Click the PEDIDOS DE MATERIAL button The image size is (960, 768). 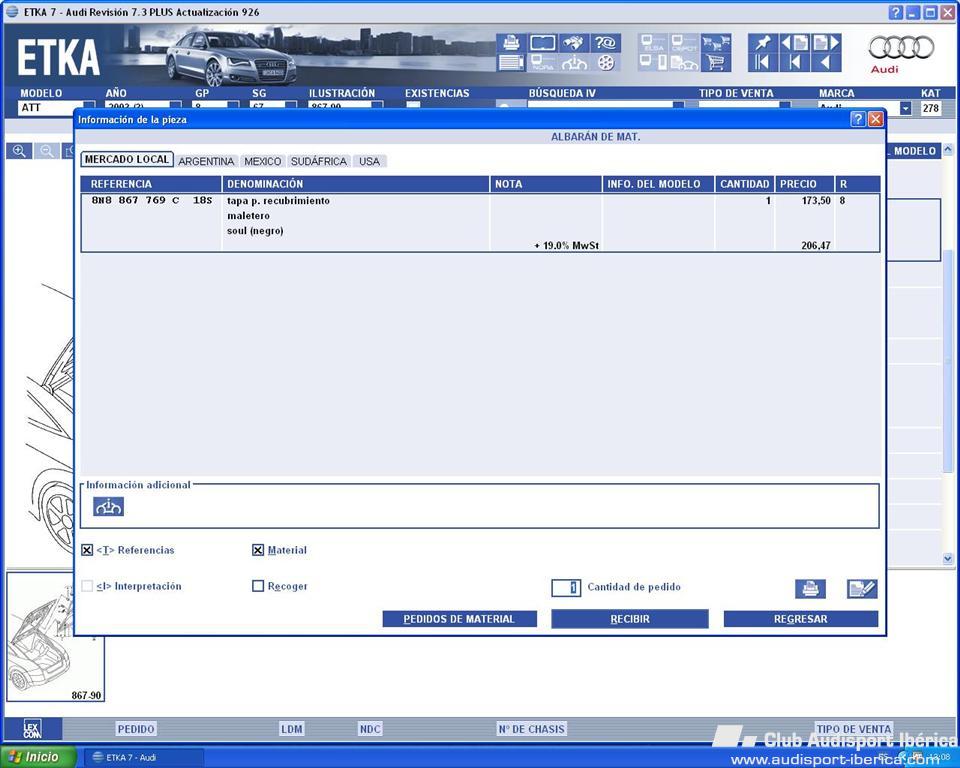pos(459,619)
